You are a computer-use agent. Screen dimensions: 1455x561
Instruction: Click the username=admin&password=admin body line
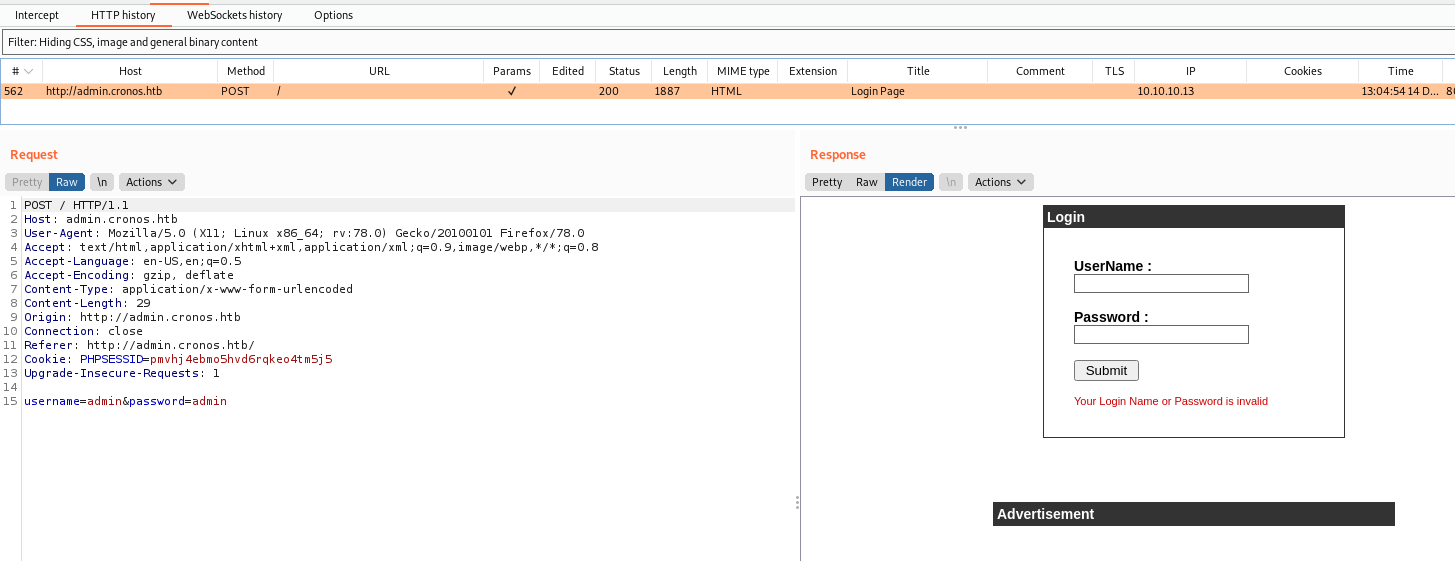(125, 401)
